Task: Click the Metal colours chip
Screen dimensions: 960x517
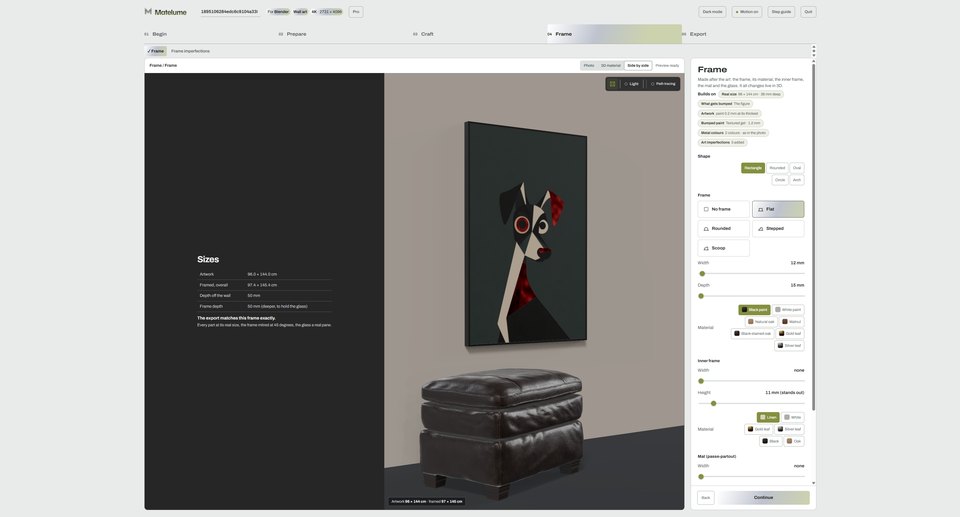Action: pyautogui.click(x=733, y=133)
